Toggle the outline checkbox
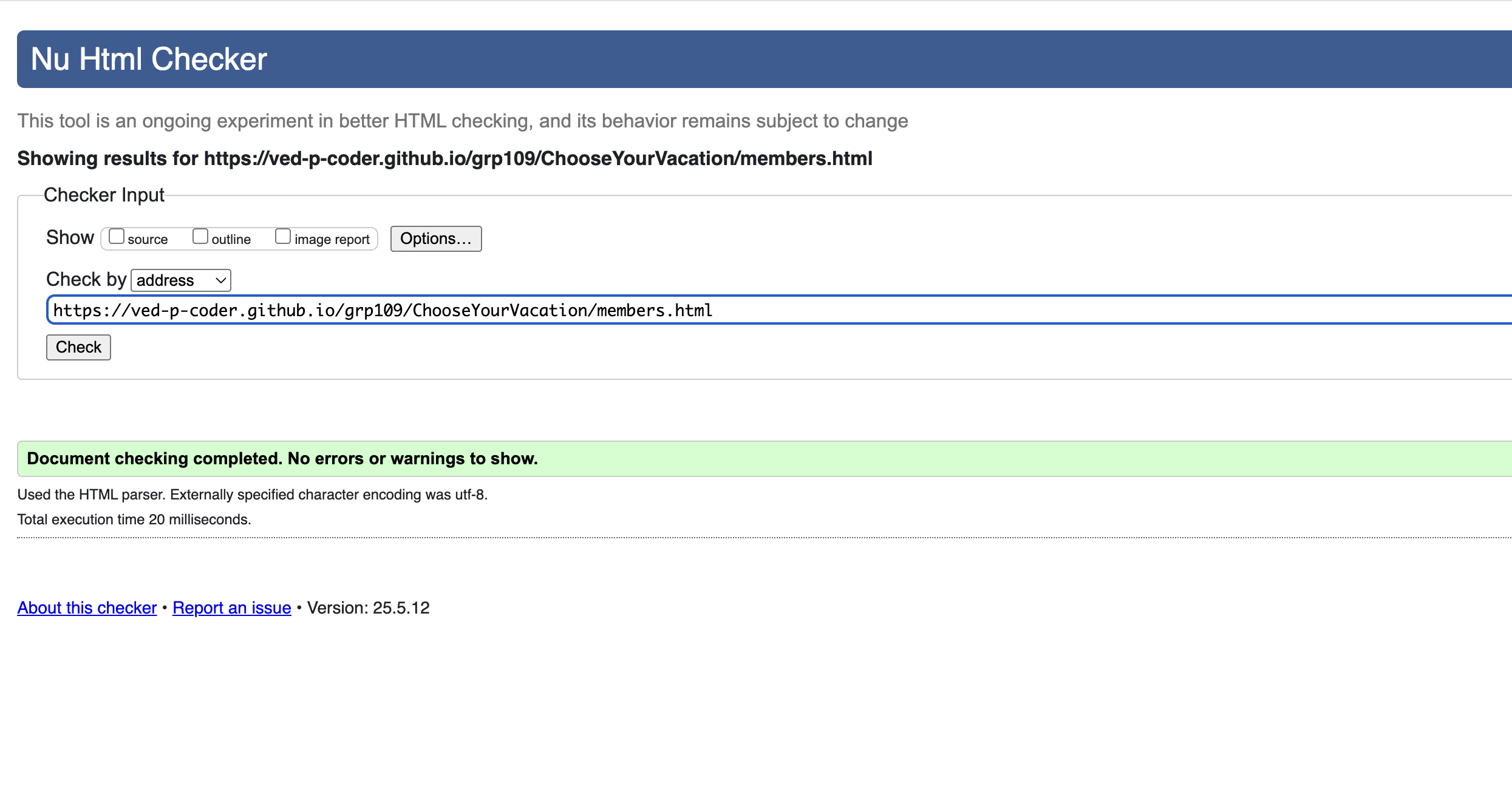1512x795 pixels. [x=200, y=237]
